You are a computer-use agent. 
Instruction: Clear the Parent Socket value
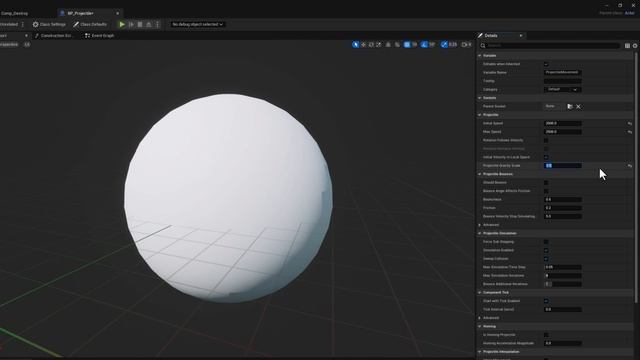(578, 107)
